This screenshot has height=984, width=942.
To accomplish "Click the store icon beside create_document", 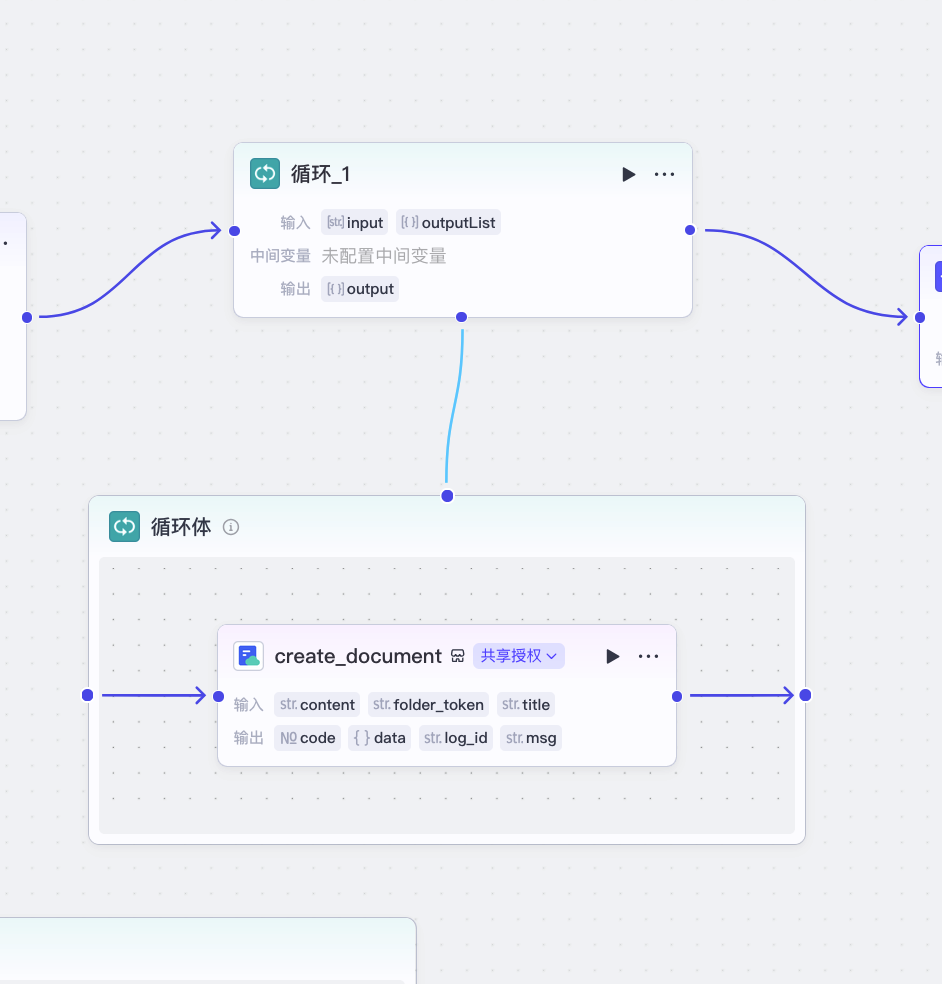I will [x=458, y=656].
